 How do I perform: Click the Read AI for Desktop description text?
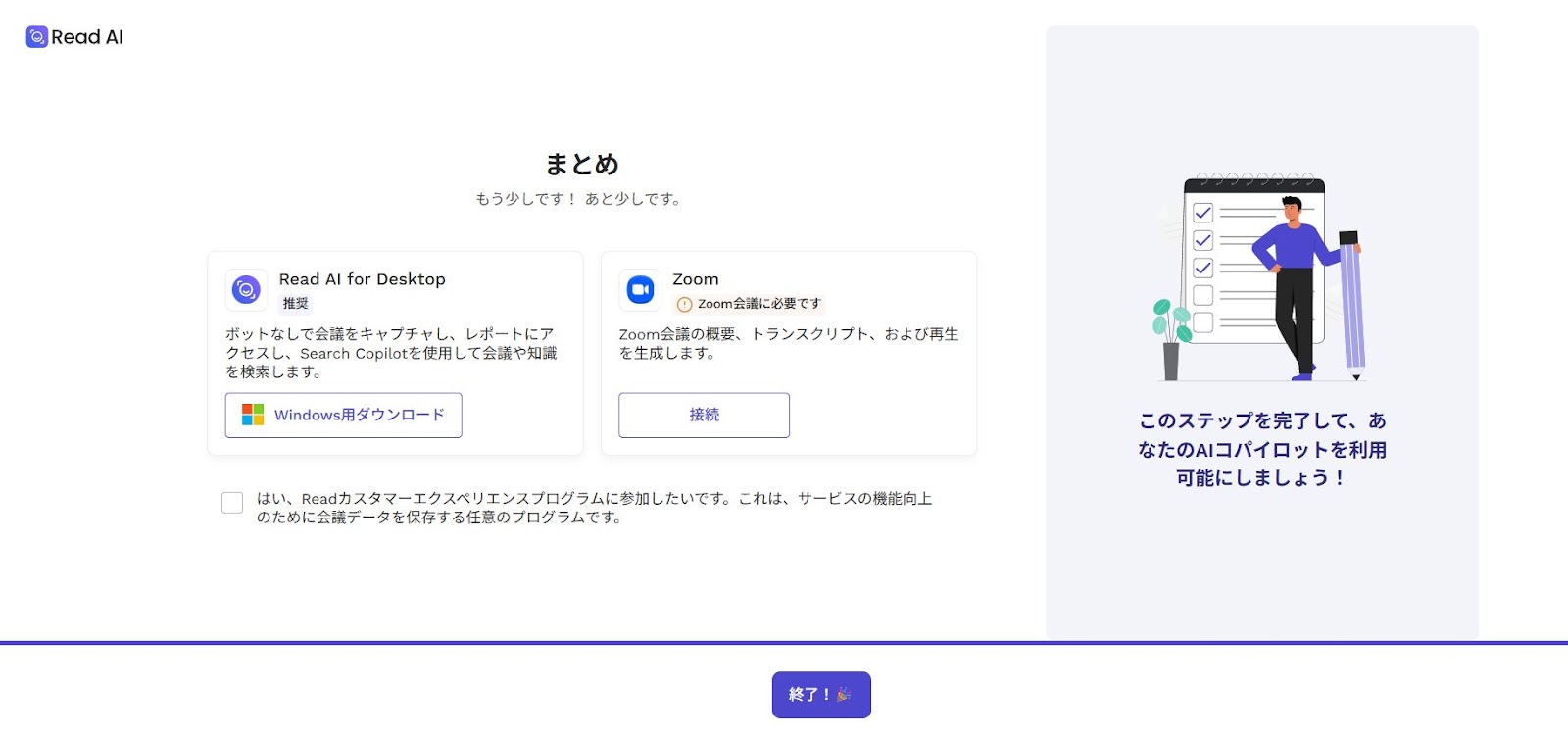[x=392, y=353]
